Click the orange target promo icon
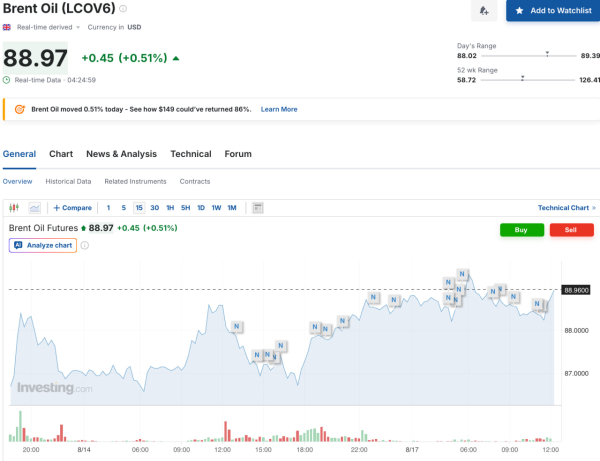The height and width of the screenshot is (461, 600). [20, 109]
